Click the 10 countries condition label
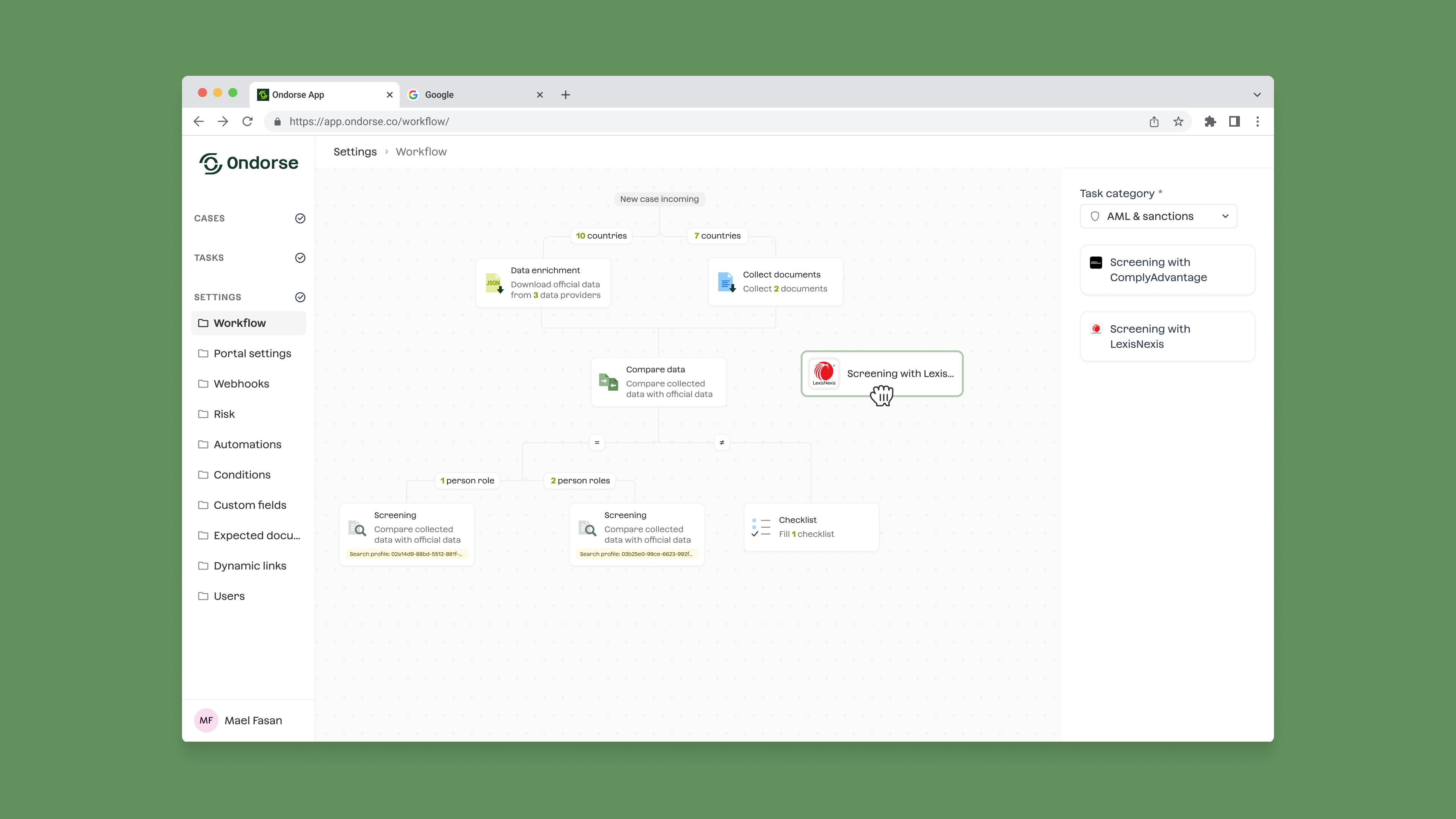 click(x=601, y=236)
